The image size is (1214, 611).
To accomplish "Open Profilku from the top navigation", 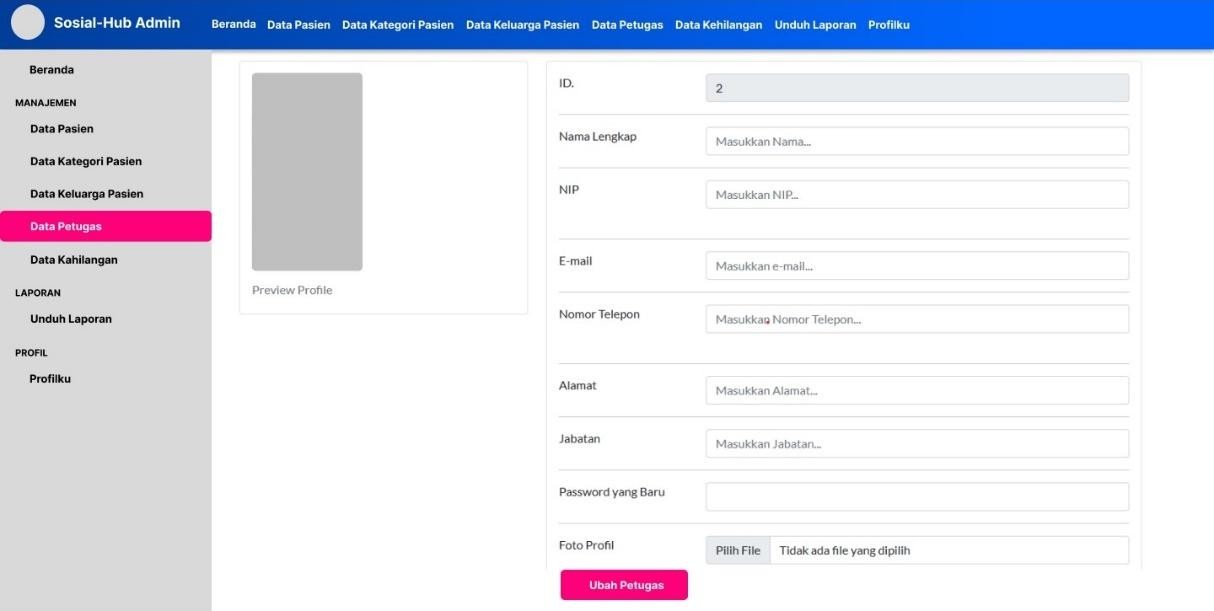I will click(888, 25).
